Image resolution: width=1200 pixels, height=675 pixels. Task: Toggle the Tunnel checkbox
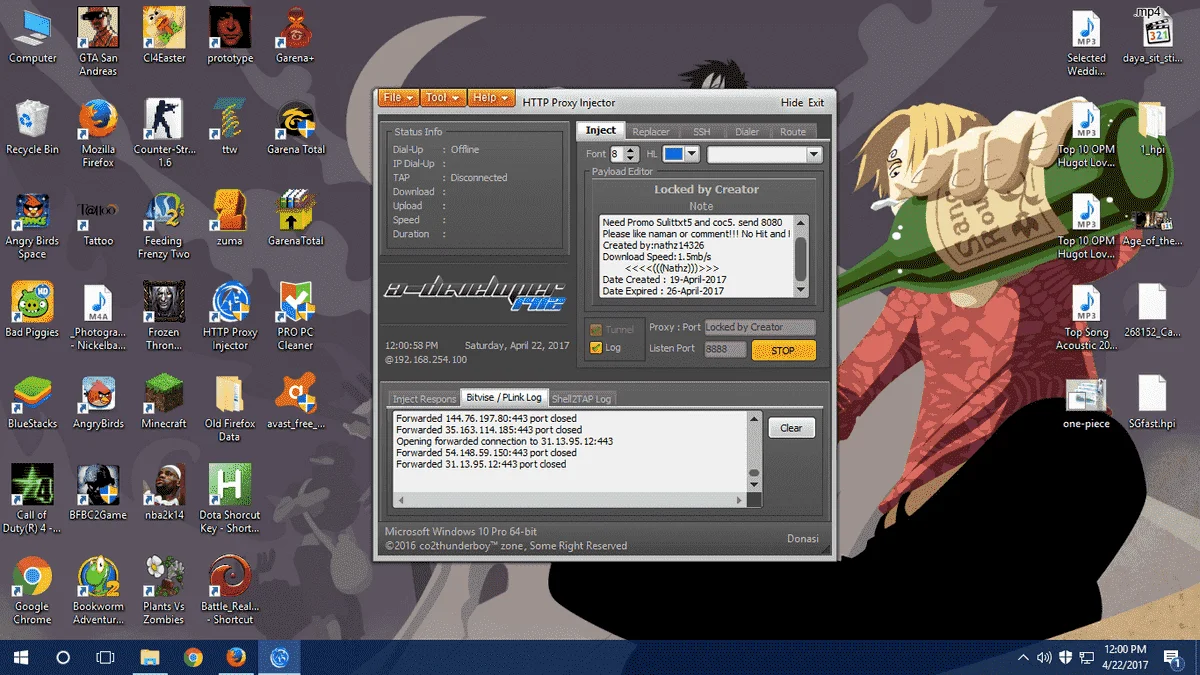pos(596,329)
